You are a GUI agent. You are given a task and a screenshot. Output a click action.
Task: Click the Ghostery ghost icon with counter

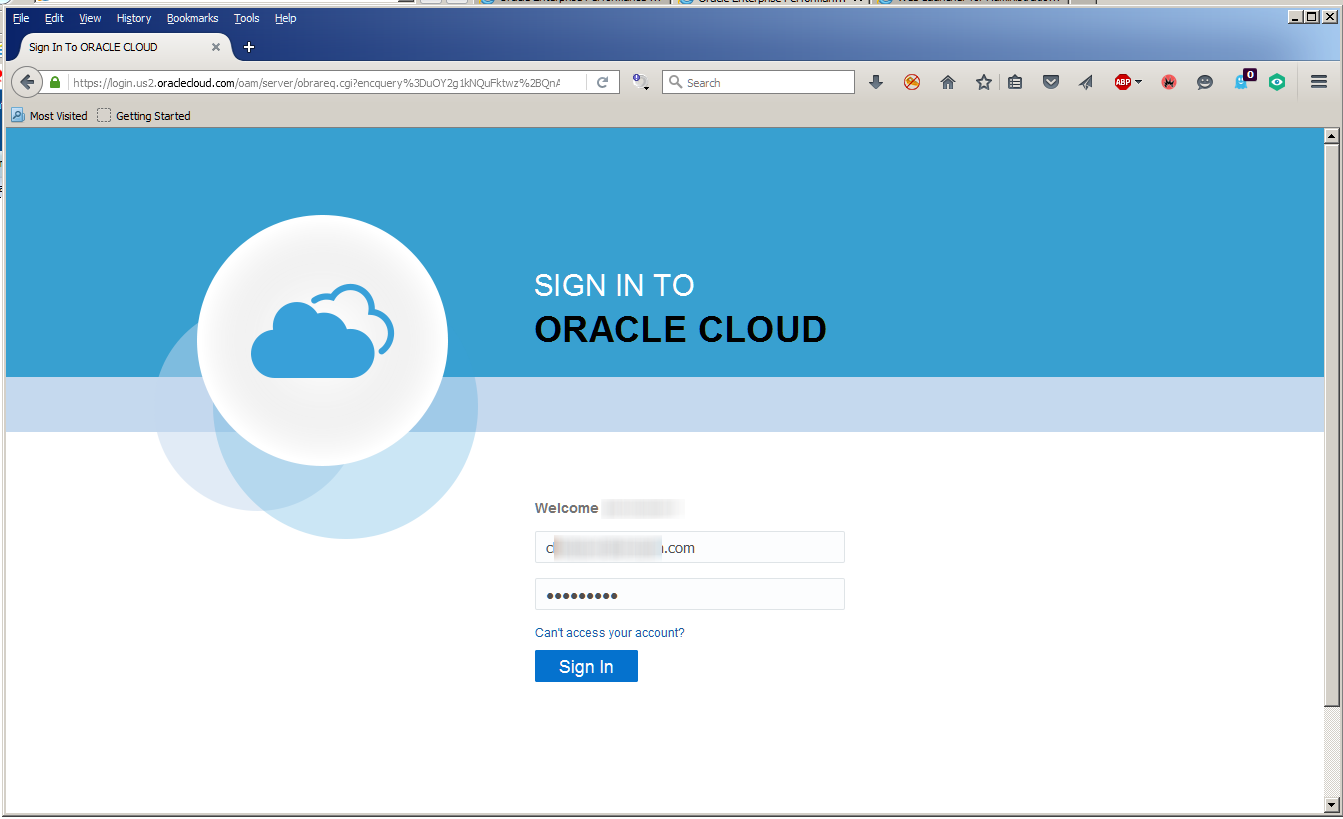(x=1243, y=81)
